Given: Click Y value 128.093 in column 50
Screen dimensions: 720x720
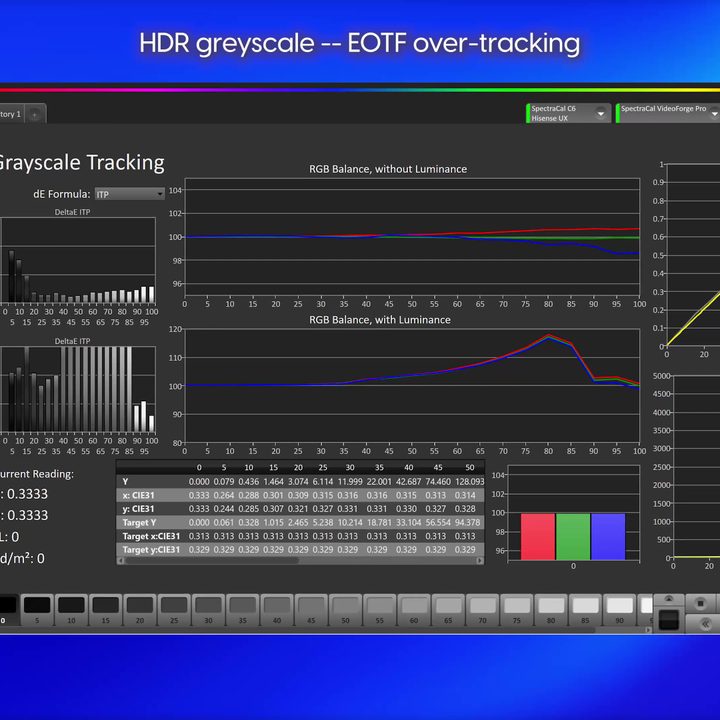Looking at the screenshot, I should coord(469,482).
